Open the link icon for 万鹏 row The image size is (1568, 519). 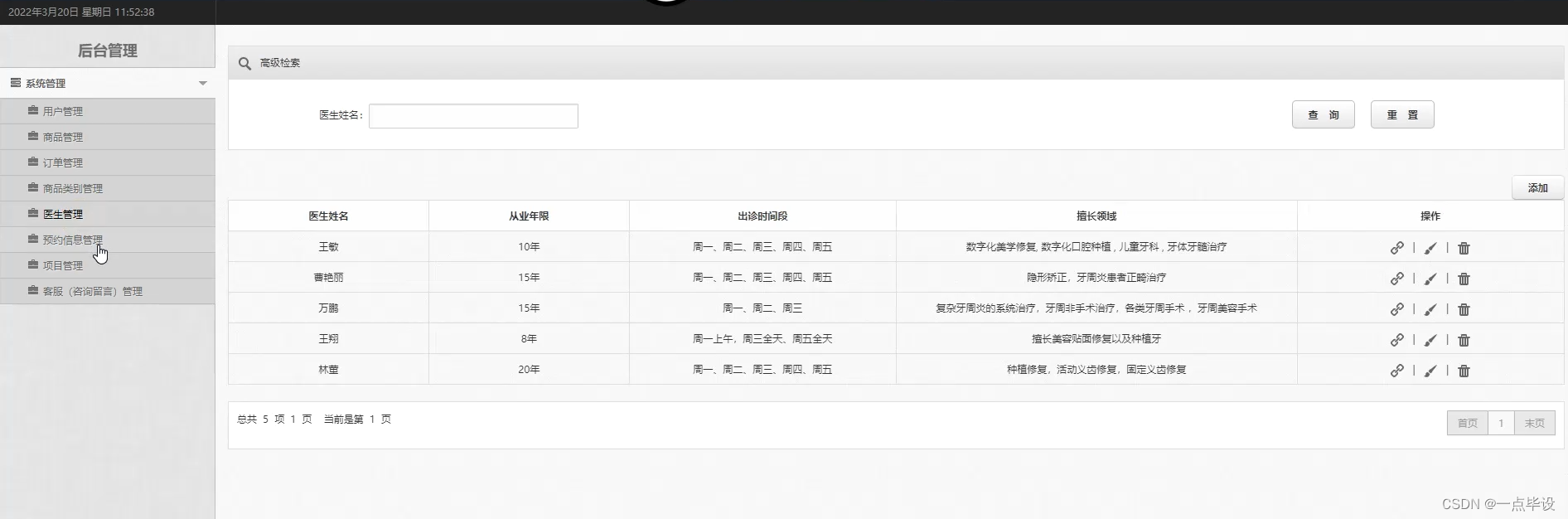click(x=1396, y=309)
